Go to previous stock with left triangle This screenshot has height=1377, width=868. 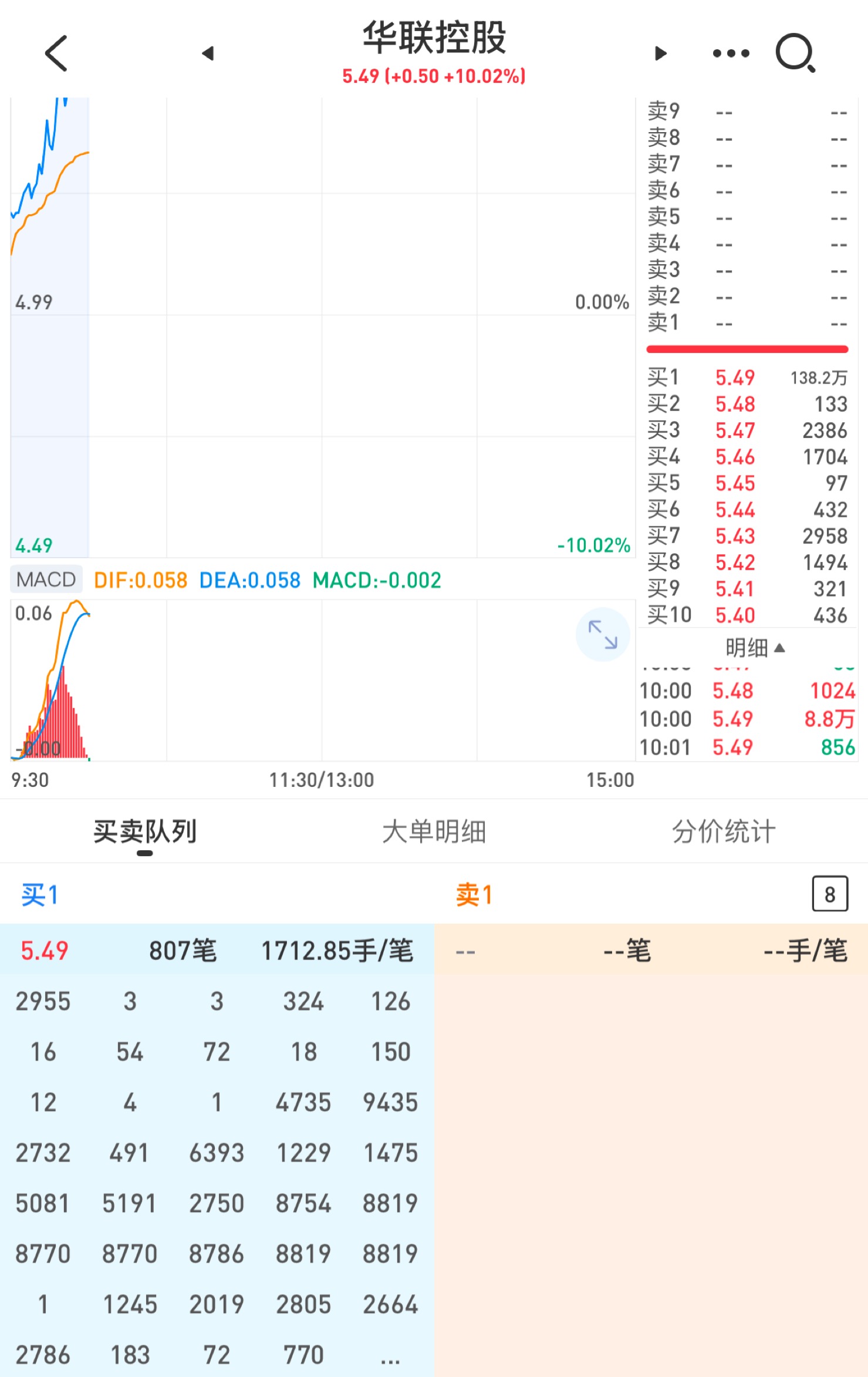[208, 53]
